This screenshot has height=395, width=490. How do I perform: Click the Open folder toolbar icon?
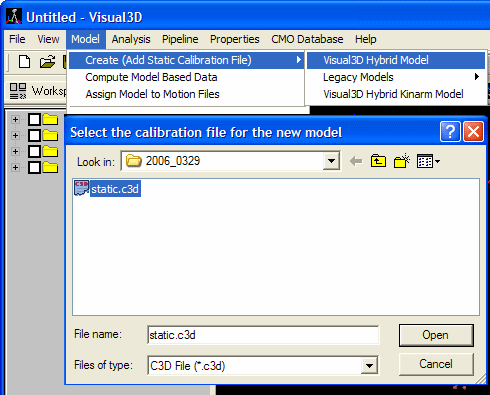(x=47, y=62)
